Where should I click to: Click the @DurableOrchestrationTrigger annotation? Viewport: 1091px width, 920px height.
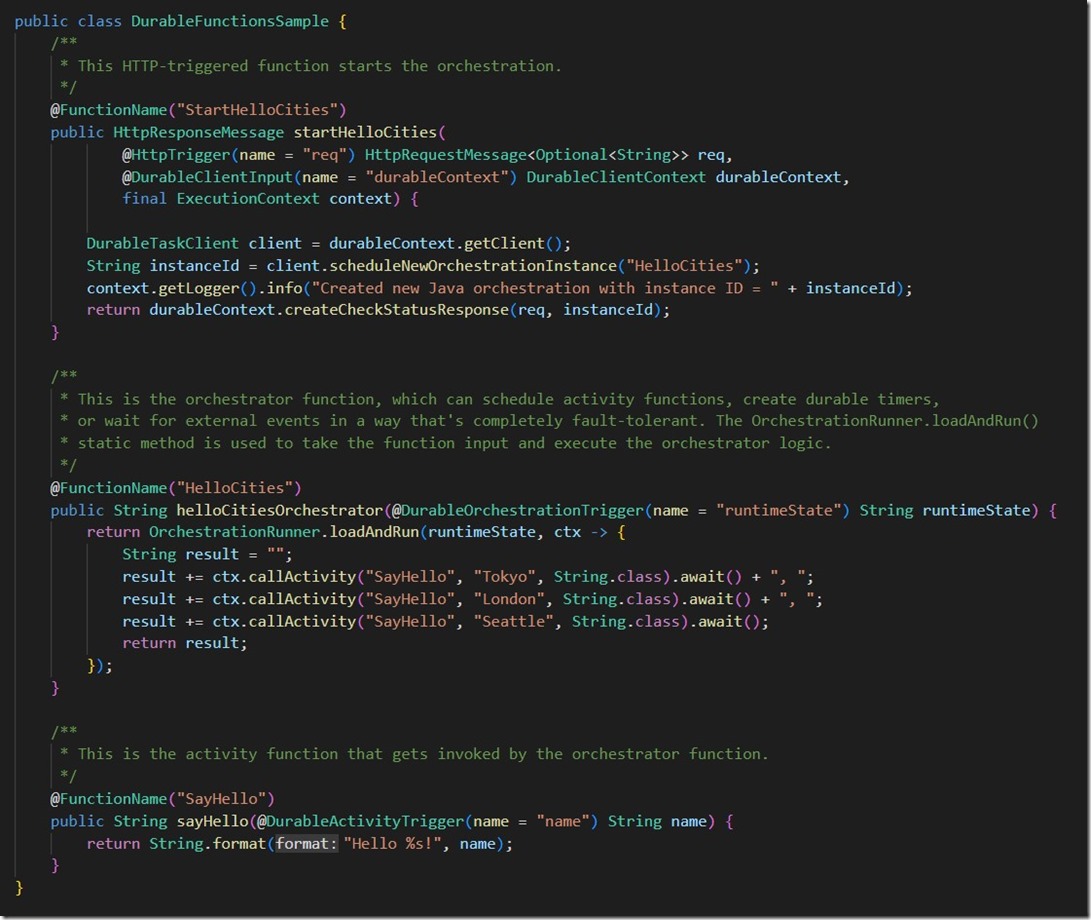click(518, 510)
